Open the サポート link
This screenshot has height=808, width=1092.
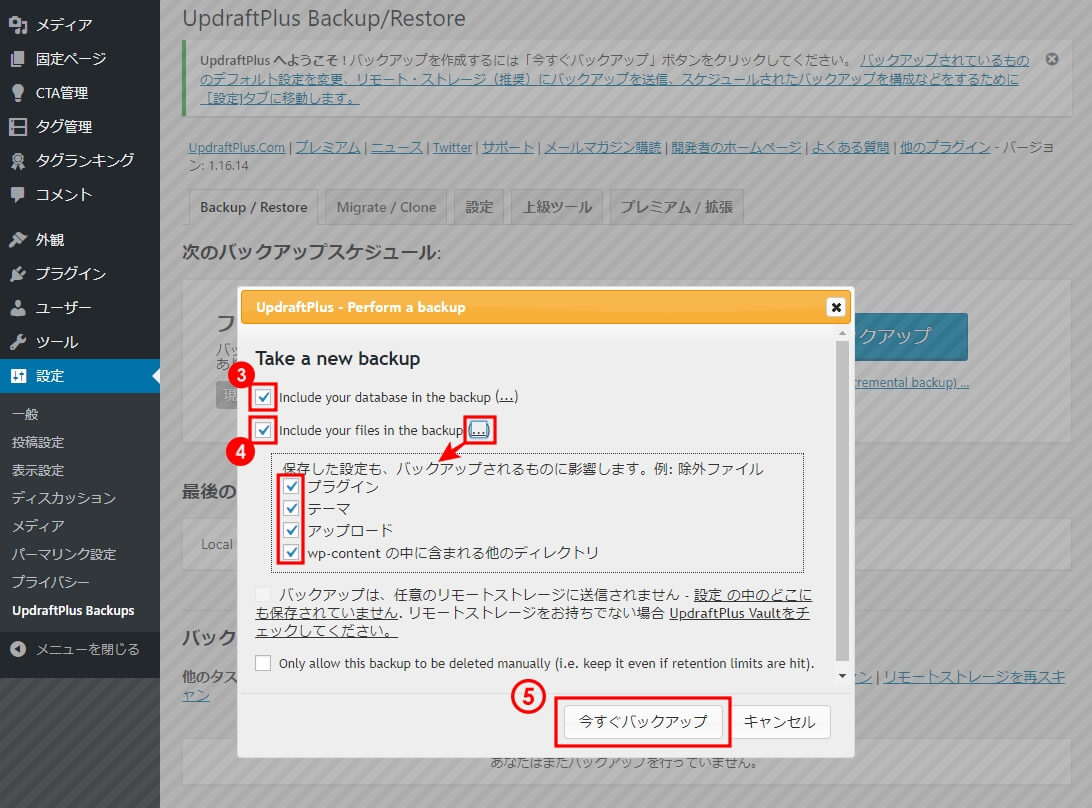[x=508, y=148]
